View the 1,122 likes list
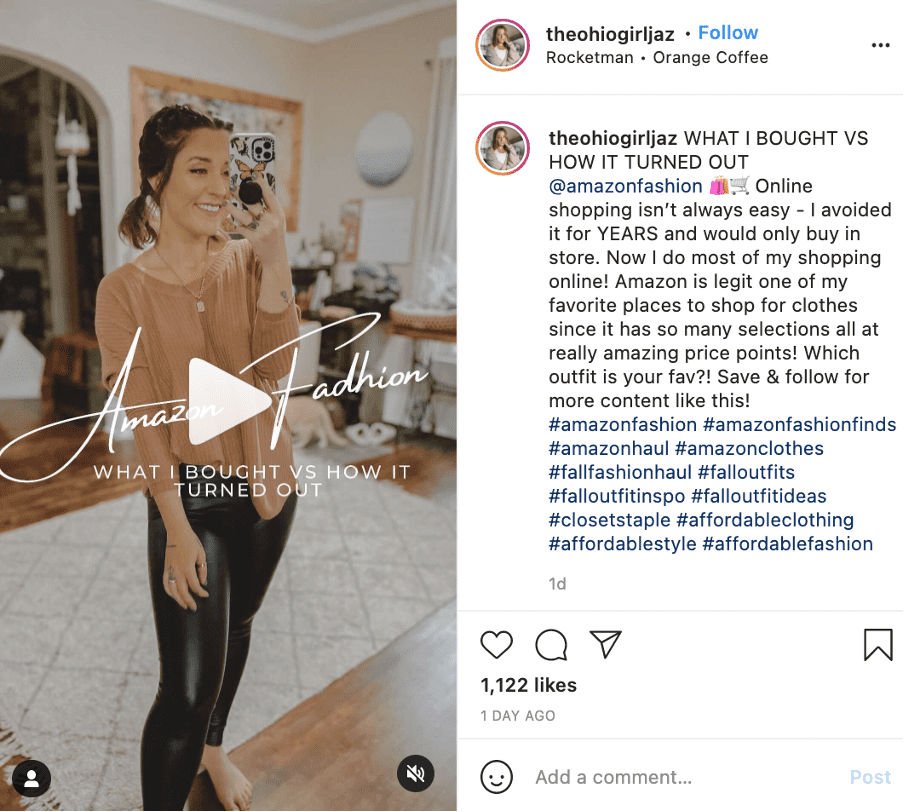This screenshot has width=904, height=812. coord(528,685)
